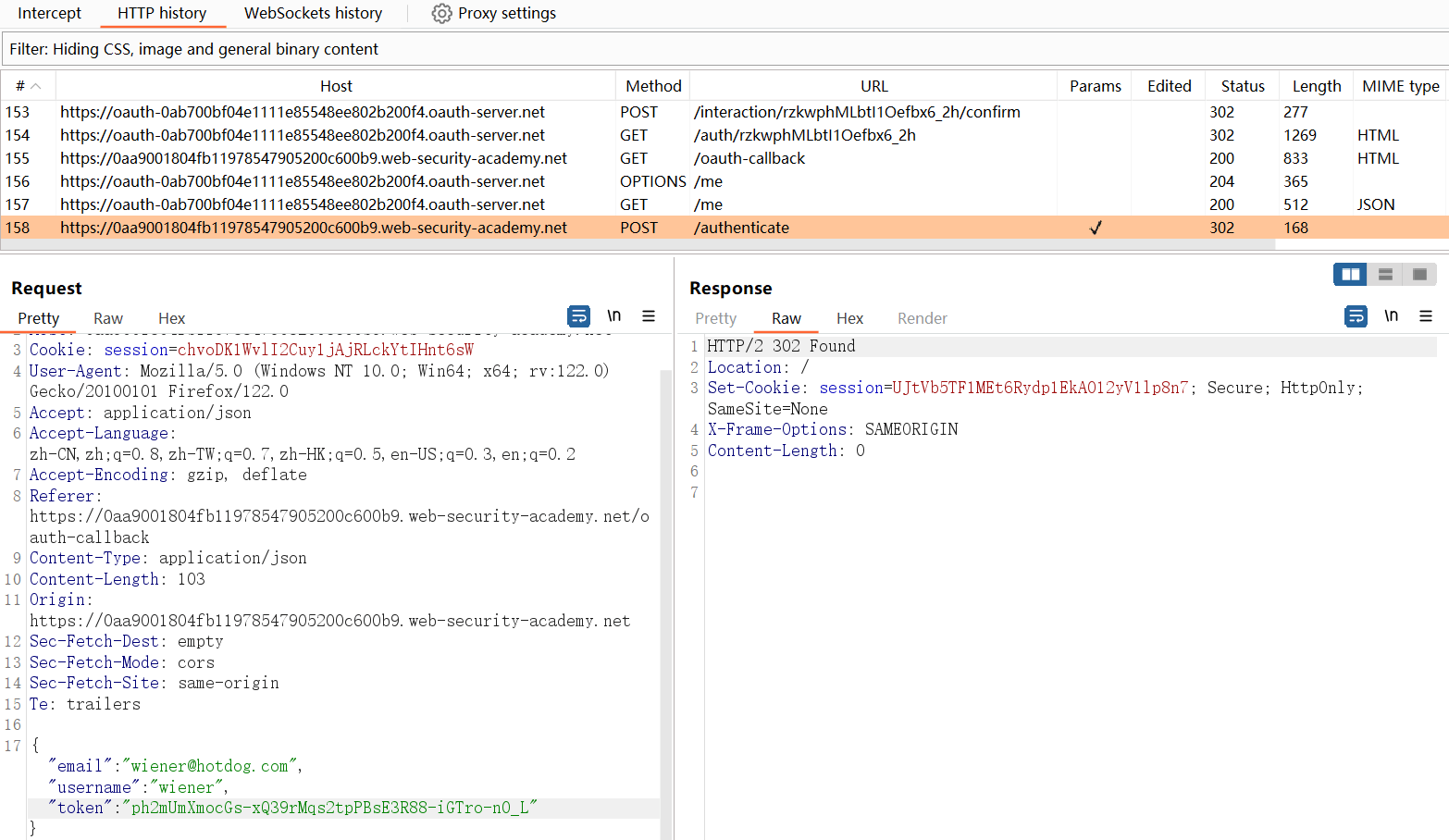
Task: Open Request panel hamburger options menu
Action: click(649, 316)
